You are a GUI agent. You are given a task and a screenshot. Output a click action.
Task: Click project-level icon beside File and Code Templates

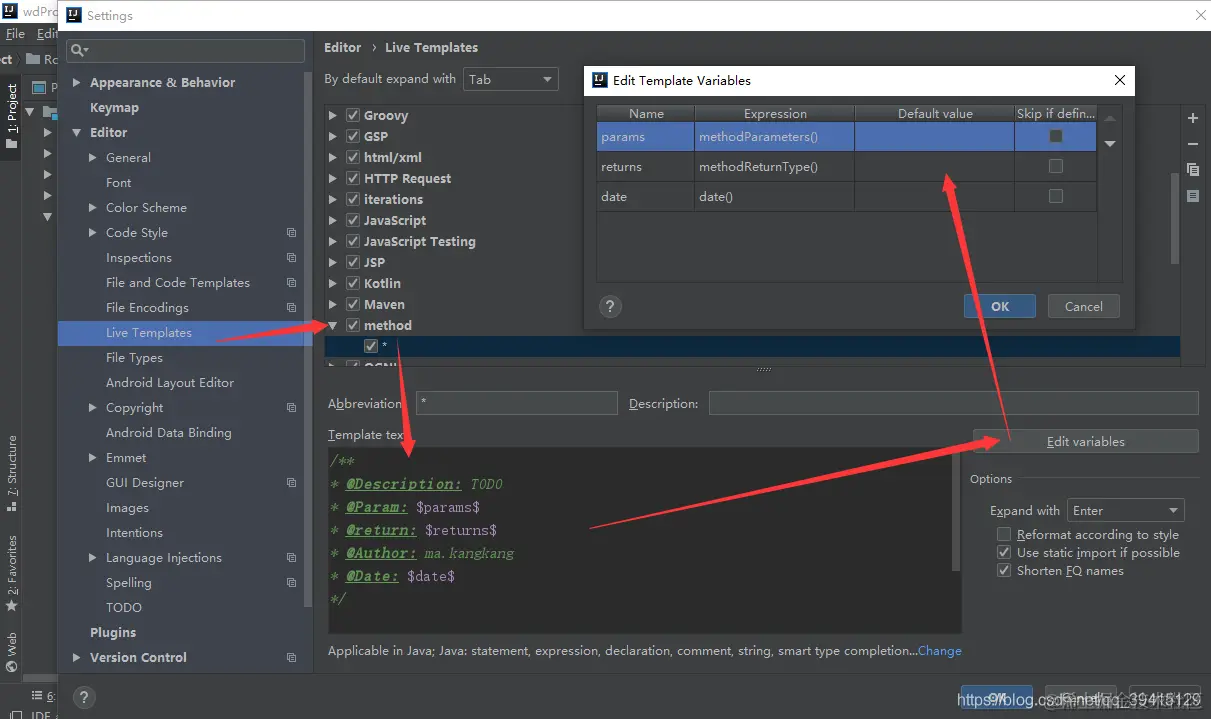click(x=291, y=283)
